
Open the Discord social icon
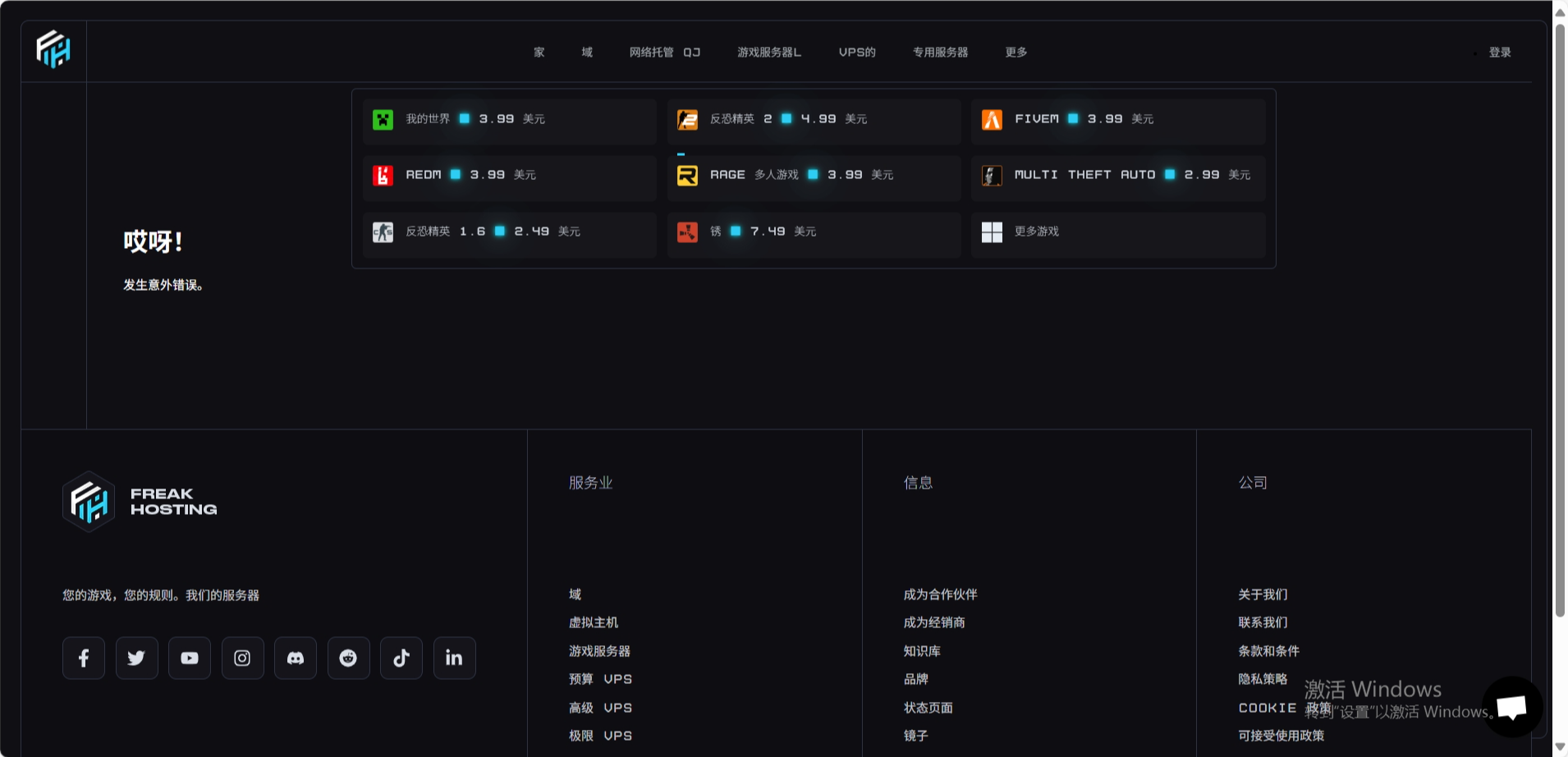pos(296,658)
